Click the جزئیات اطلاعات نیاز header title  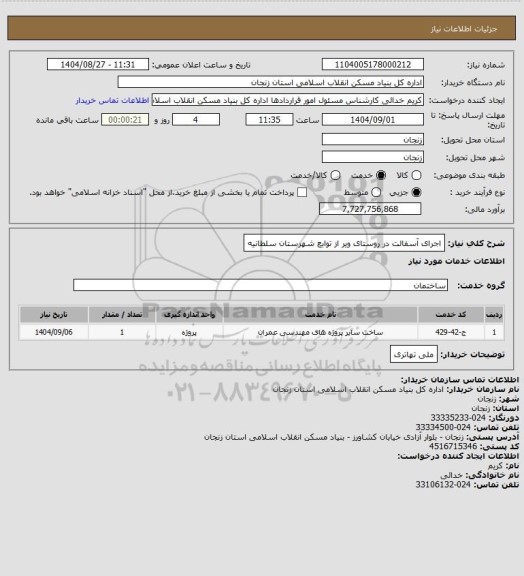pyautogui.click(x=464, y=29)
